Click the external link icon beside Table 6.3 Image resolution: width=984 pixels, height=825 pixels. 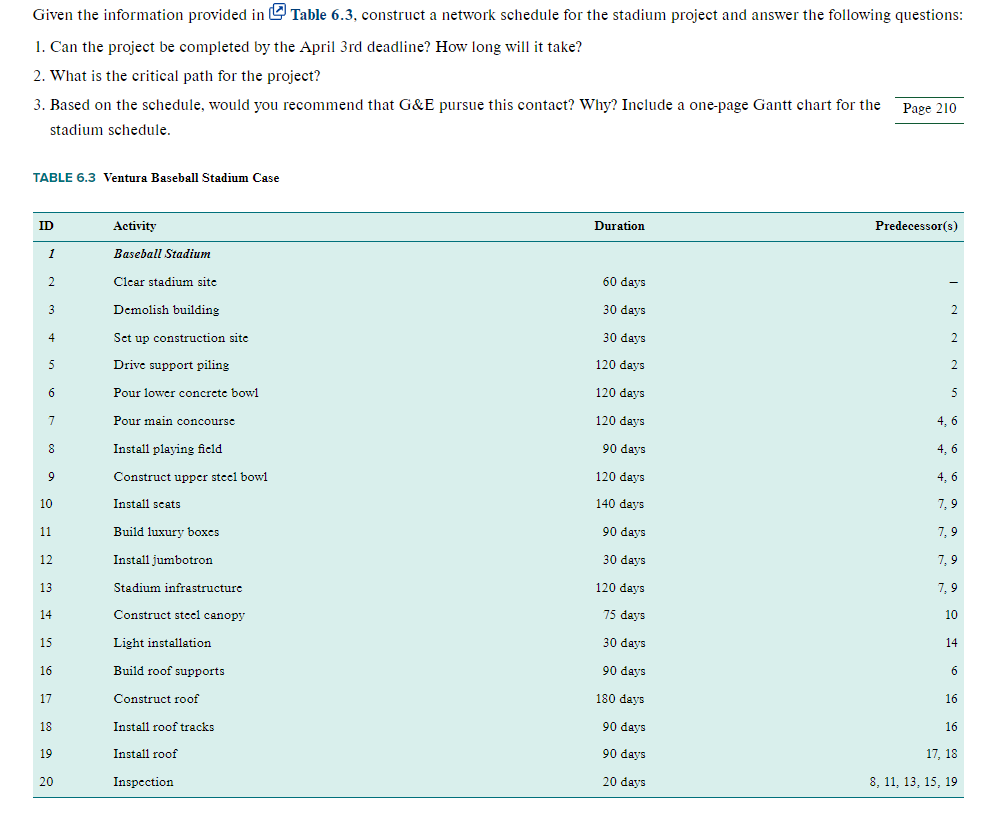click(285, 13)
